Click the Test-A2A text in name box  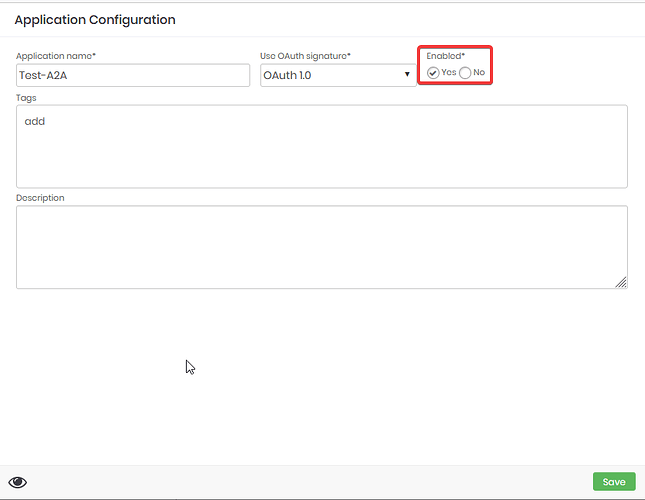[43, 75]
